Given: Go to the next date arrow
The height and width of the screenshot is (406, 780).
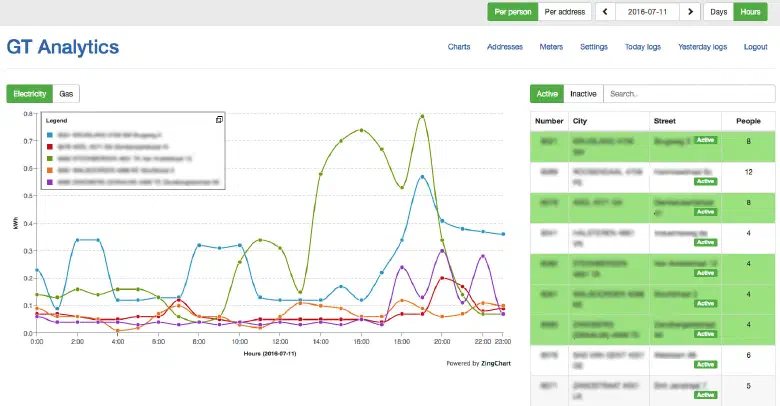Looking at the screenshot, I should (690, 12).
